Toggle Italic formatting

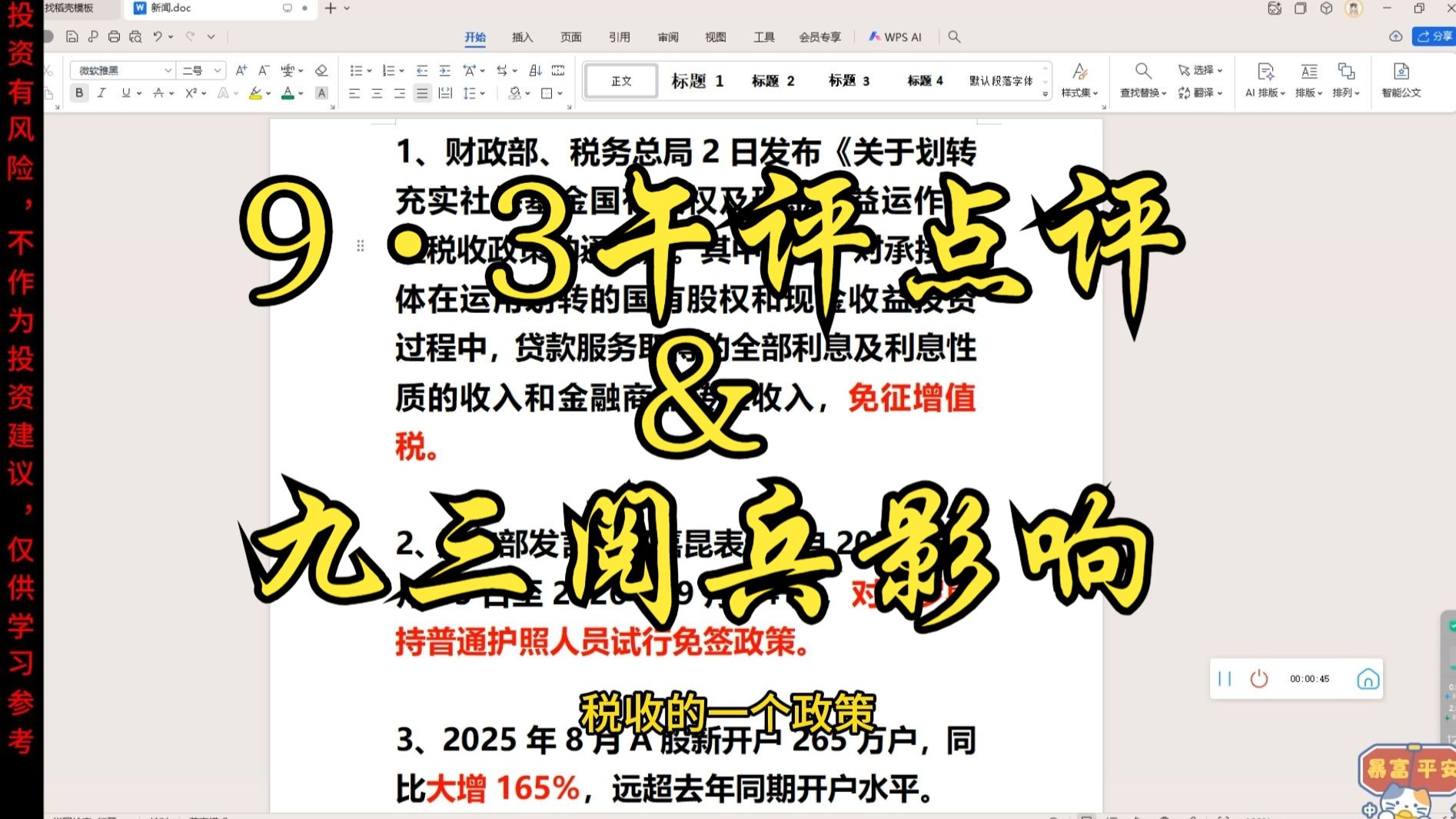click(x=101, y=93)
